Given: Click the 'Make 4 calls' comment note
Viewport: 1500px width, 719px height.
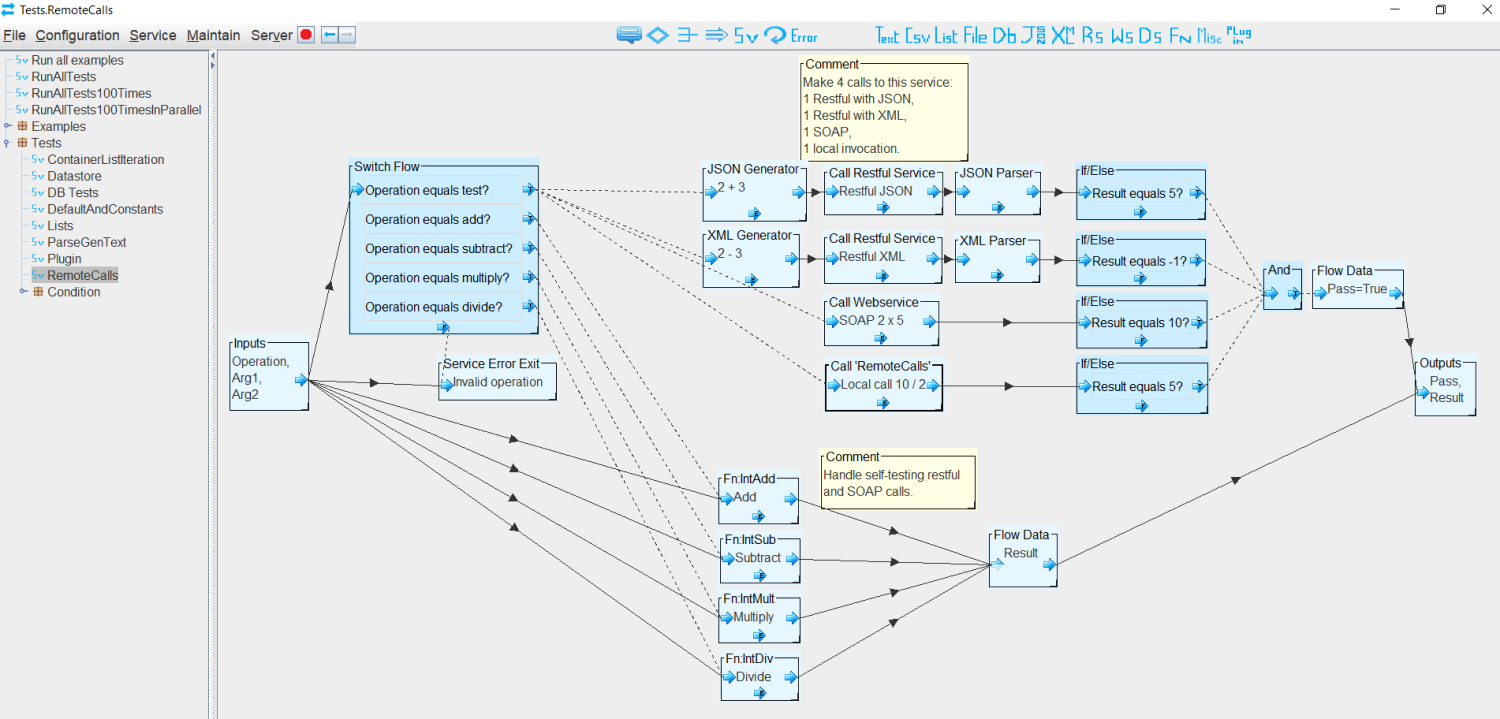Looking at the screenshot, I should pyautogui.click(x=885, y=108).
